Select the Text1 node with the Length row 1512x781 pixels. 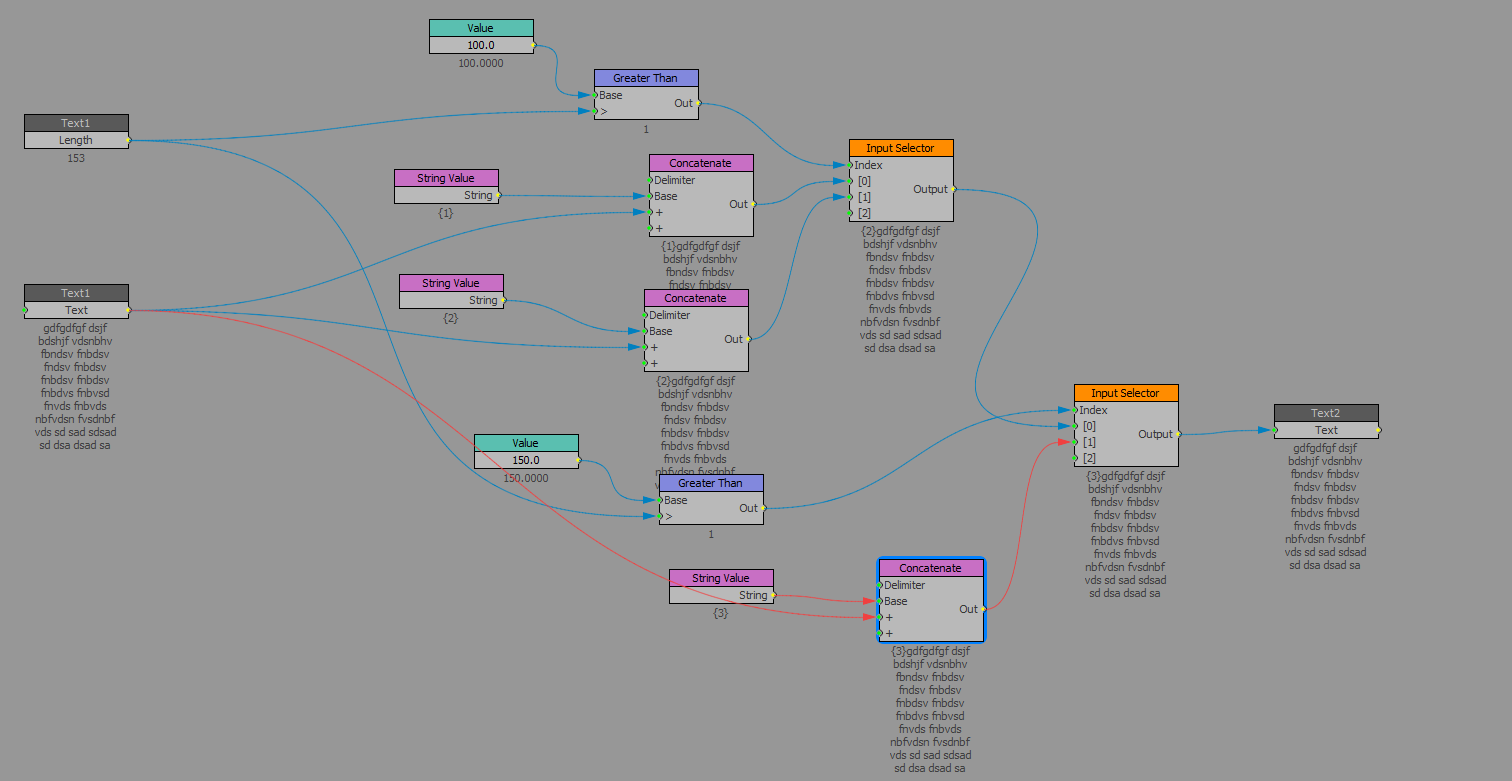click(76, 123)
